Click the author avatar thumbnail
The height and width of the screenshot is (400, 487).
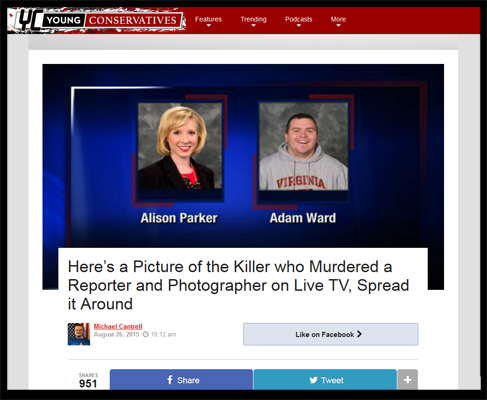tap(79, 334)
